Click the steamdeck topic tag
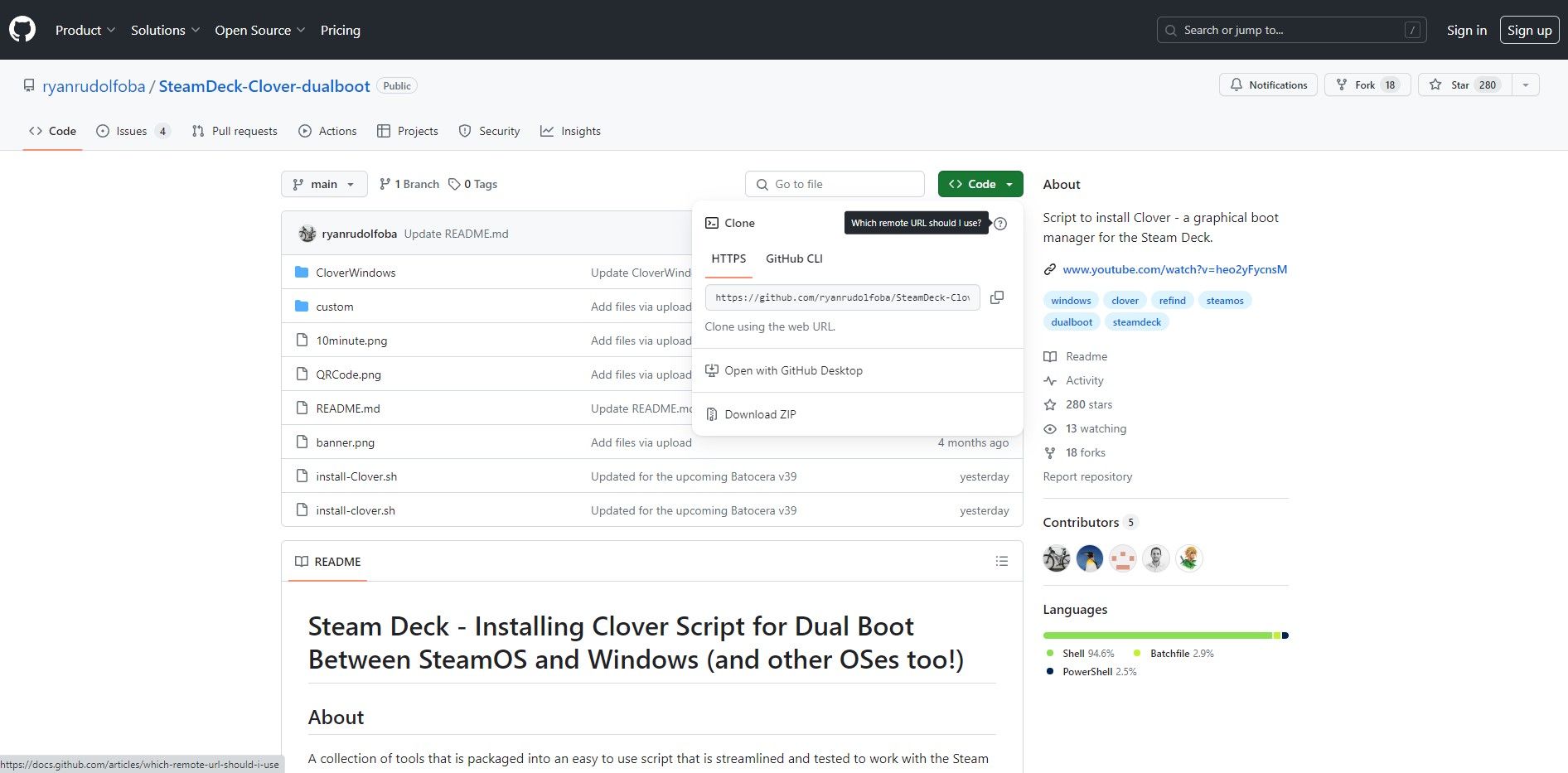 tap(1136, 322)
